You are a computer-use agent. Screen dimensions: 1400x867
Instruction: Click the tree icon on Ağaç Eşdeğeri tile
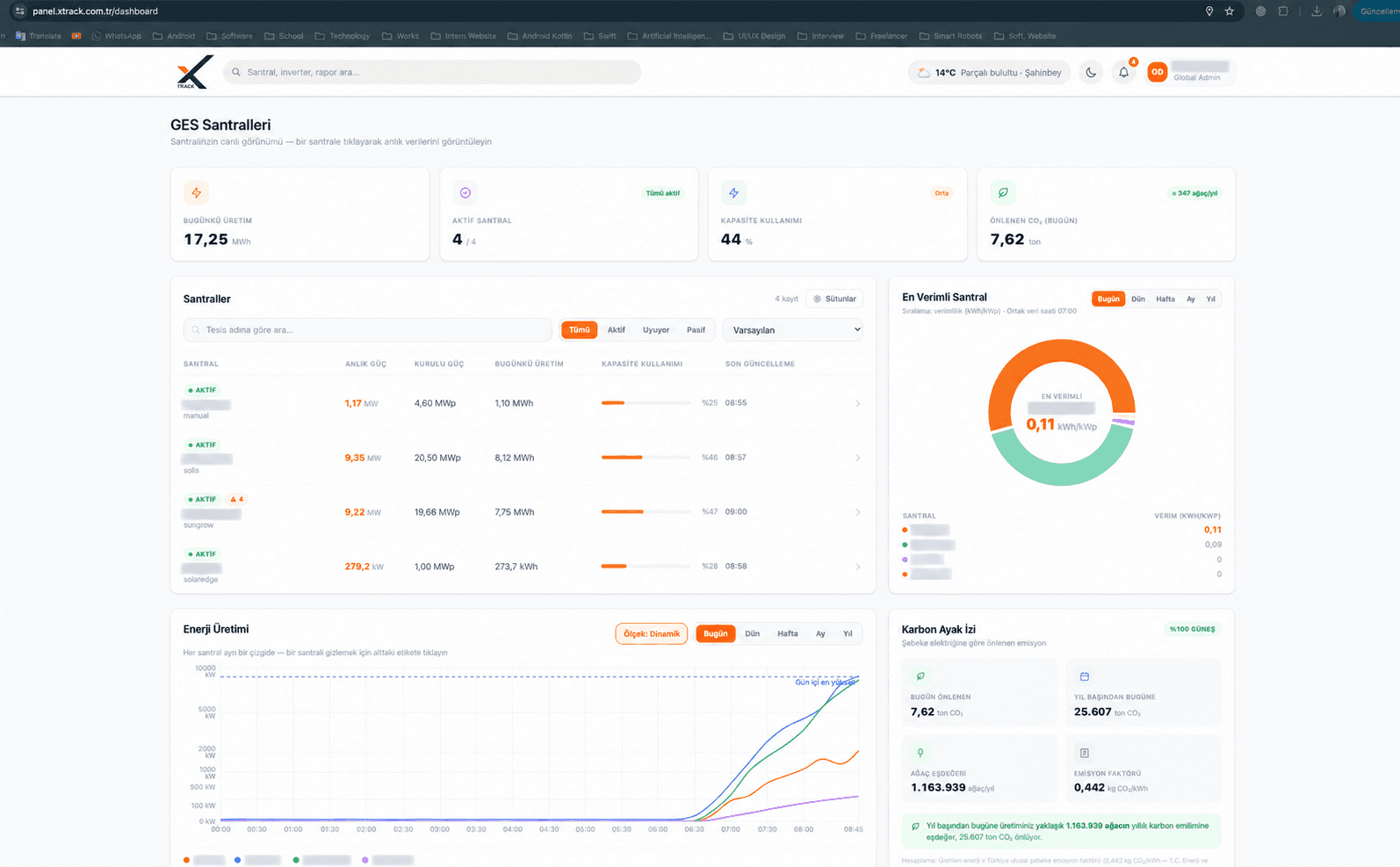coord(920,753)
